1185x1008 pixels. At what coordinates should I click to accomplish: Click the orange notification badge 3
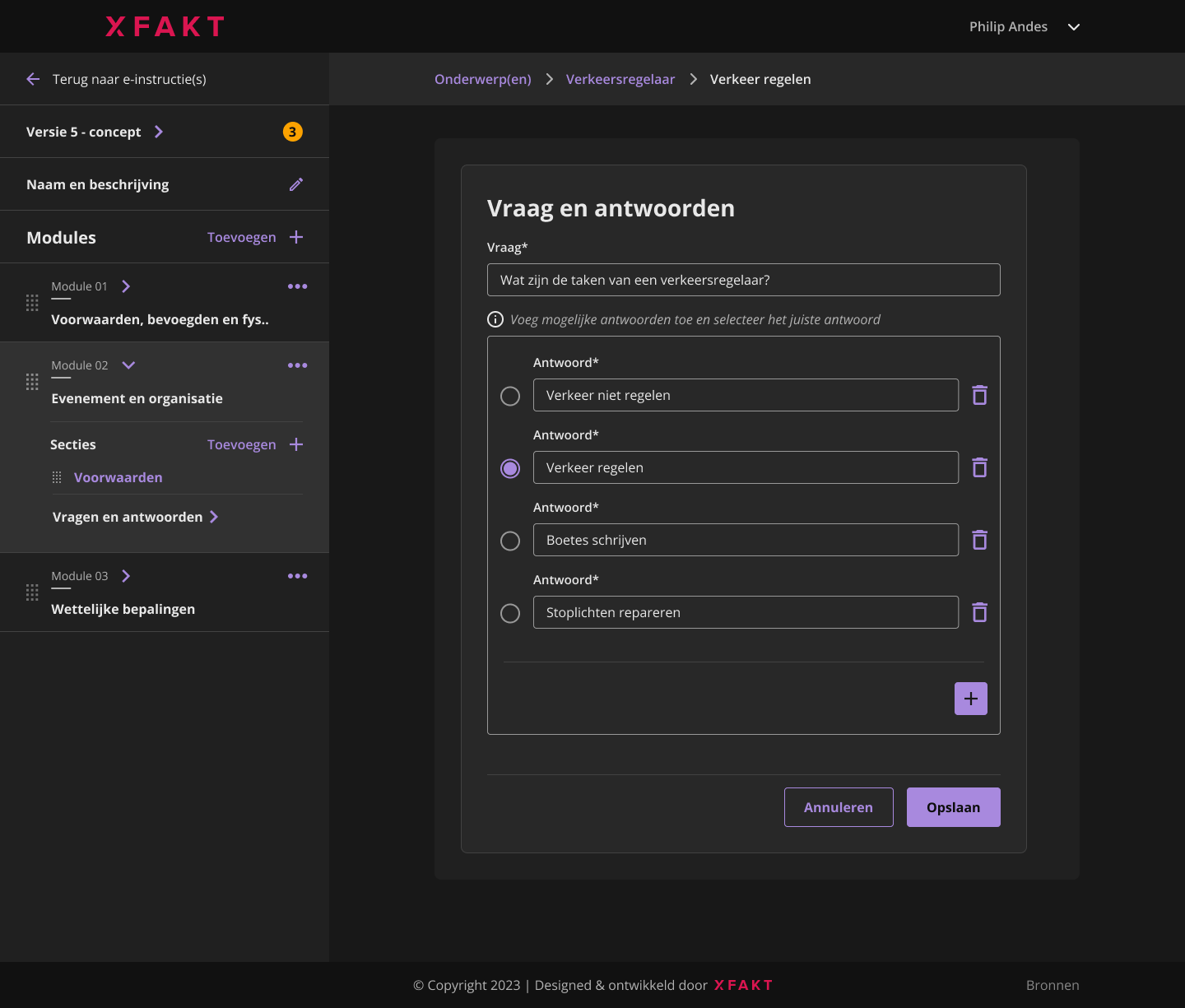tap(292, 132)
